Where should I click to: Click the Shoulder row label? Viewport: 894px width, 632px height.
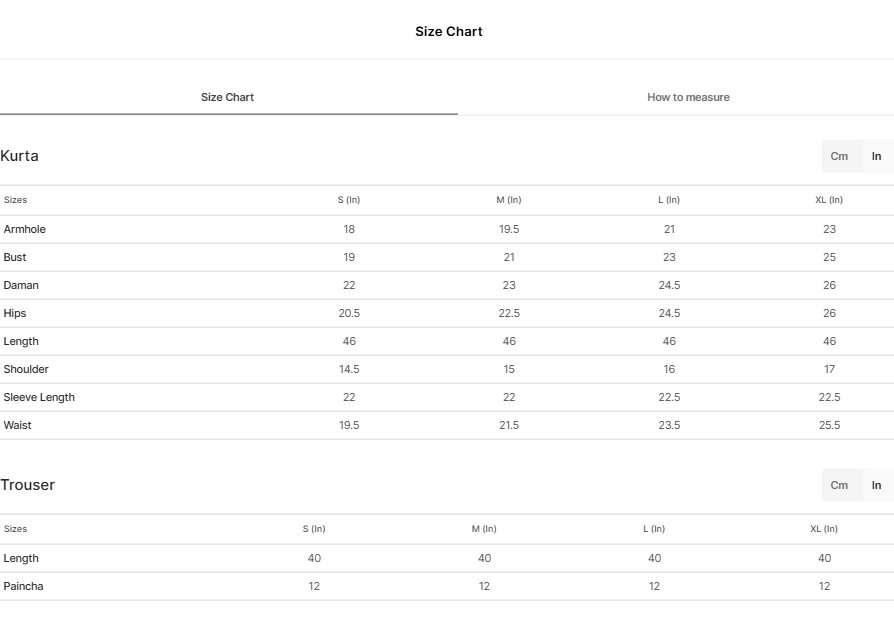point(26,369)
